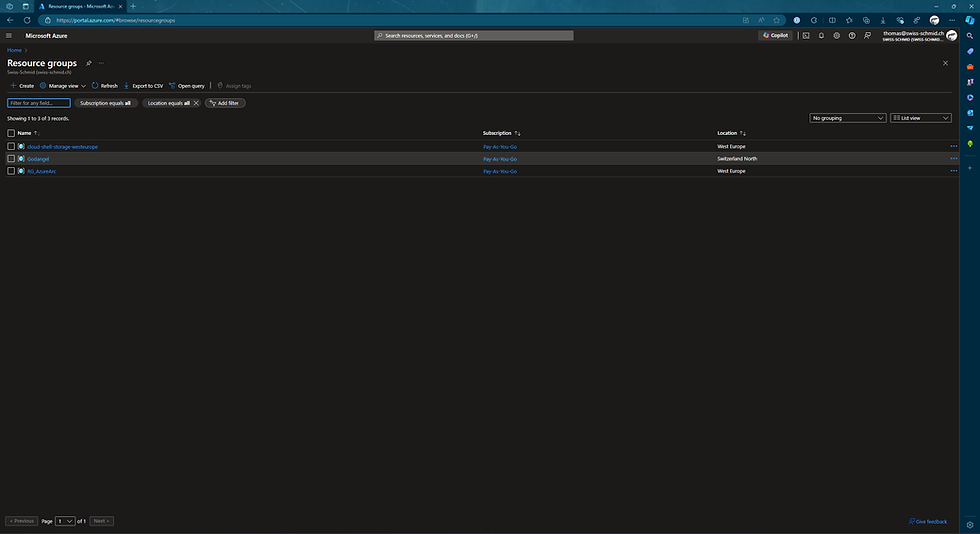The width and height of the screenshot is (980, 534).
Task: Click the Microsoft Azure logo text
Action: 46,36
